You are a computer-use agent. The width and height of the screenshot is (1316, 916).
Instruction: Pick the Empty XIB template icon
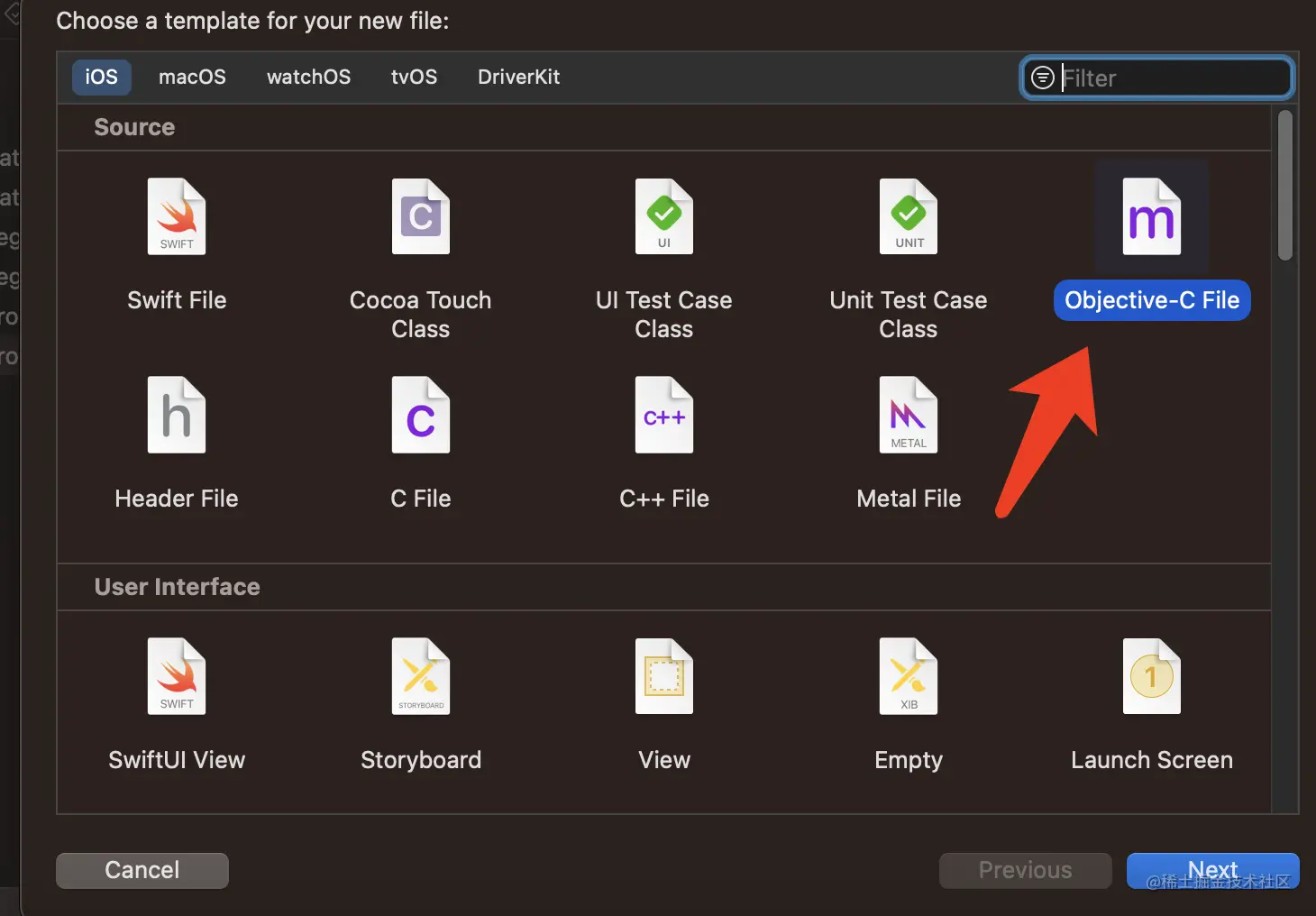pyautogui.click(x=909, y=676)
